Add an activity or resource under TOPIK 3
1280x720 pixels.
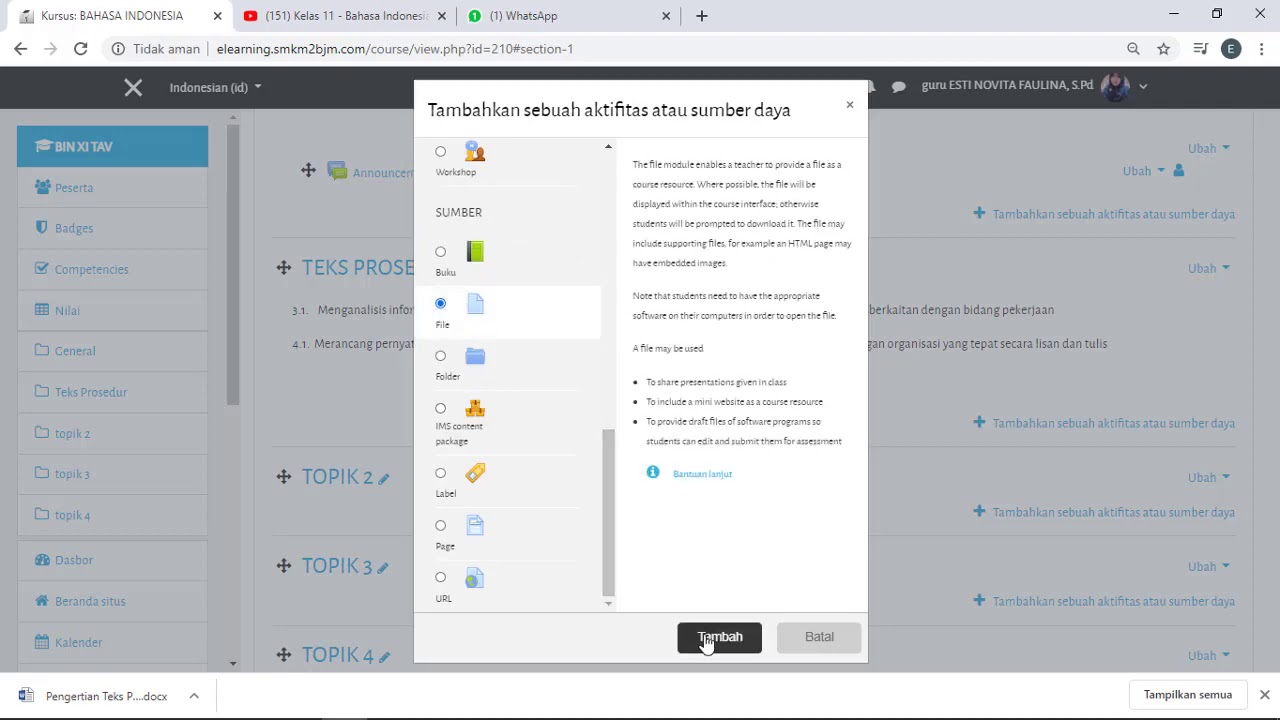pos(1104,601)
